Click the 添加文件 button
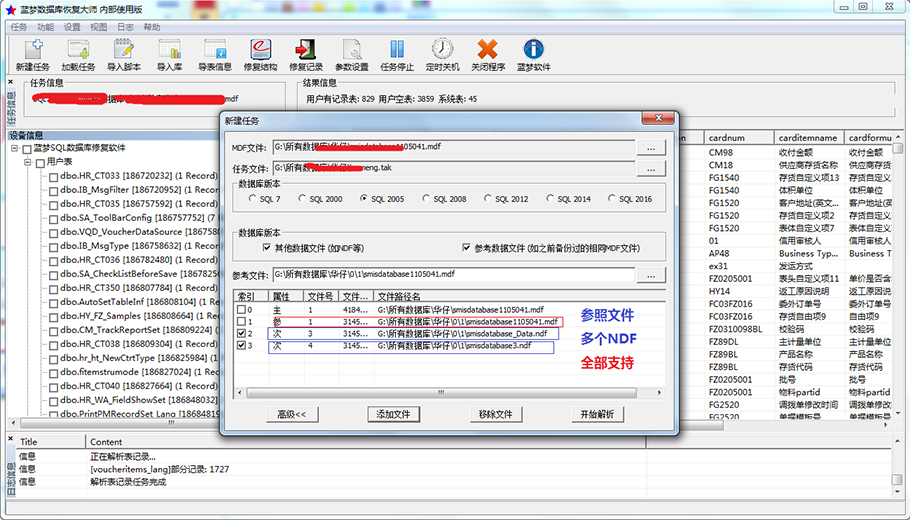The width and height of the screenshot is (910, 520). coord(393,414)
